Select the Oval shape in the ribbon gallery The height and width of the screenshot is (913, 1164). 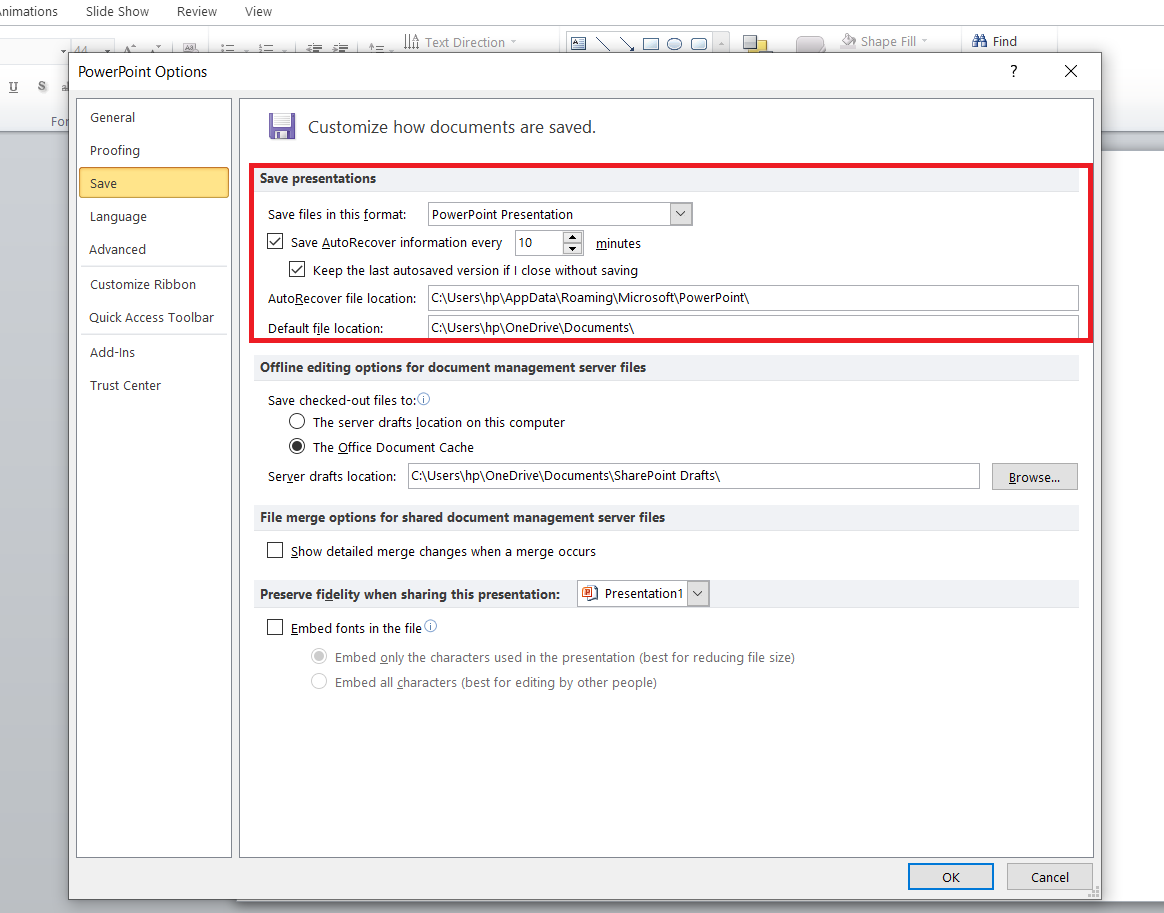pos(675,44)
